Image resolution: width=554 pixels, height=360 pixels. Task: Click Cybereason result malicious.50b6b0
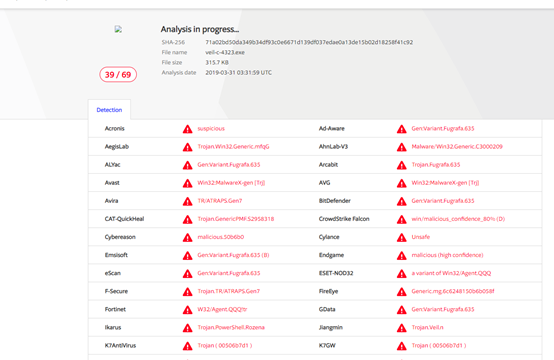[x=221, y=237]
